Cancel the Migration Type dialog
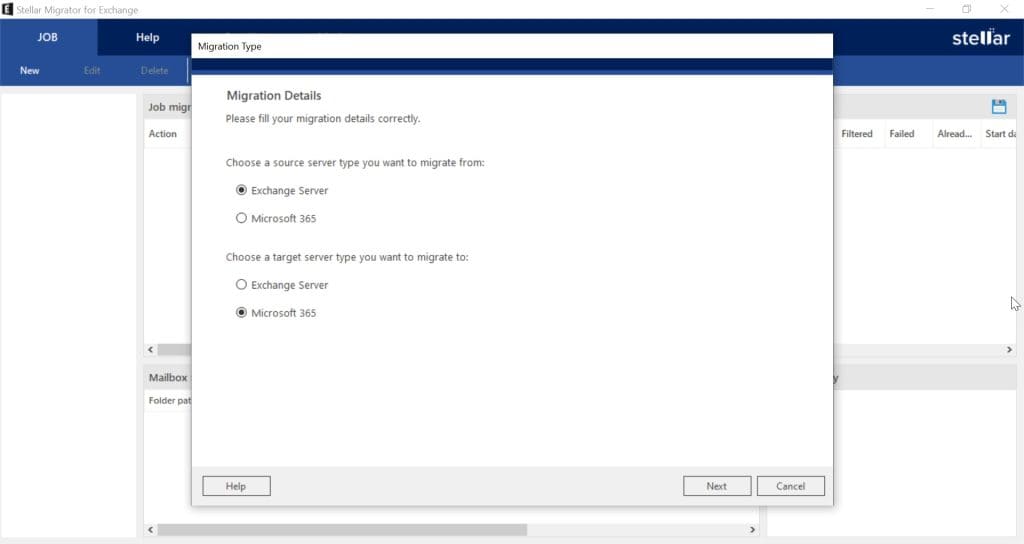Image resolution: width=1024 pixels, height=544 pixels. click(x=790, y=486)
